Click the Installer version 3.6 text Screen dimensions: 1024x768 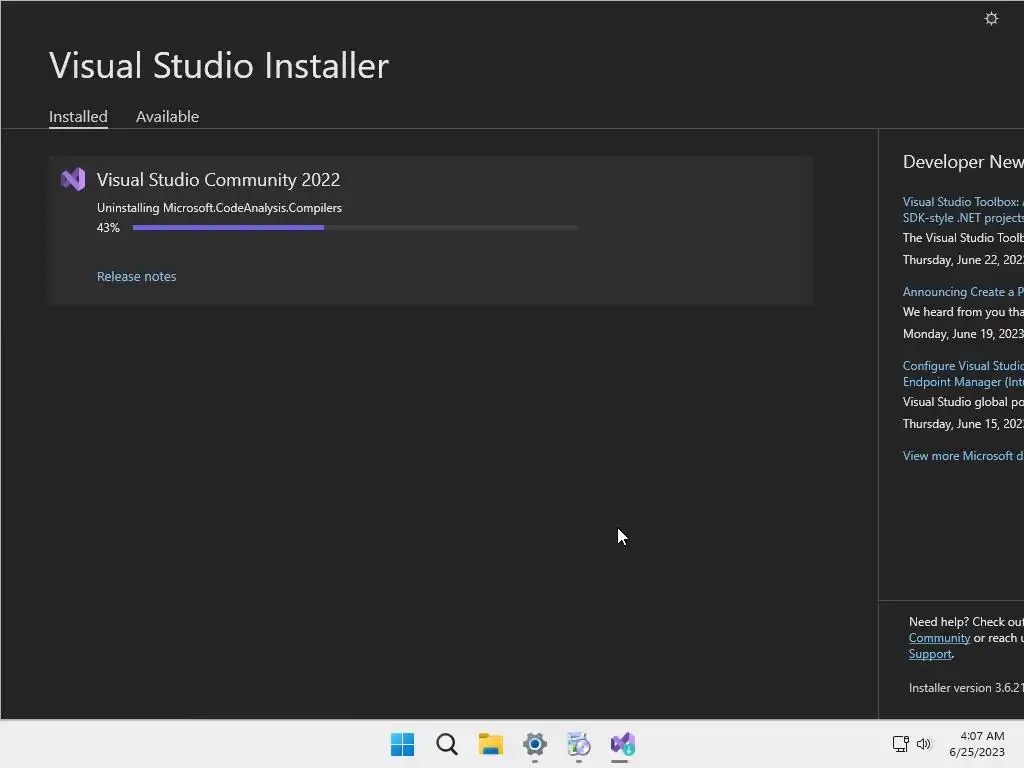pos(966,688)
